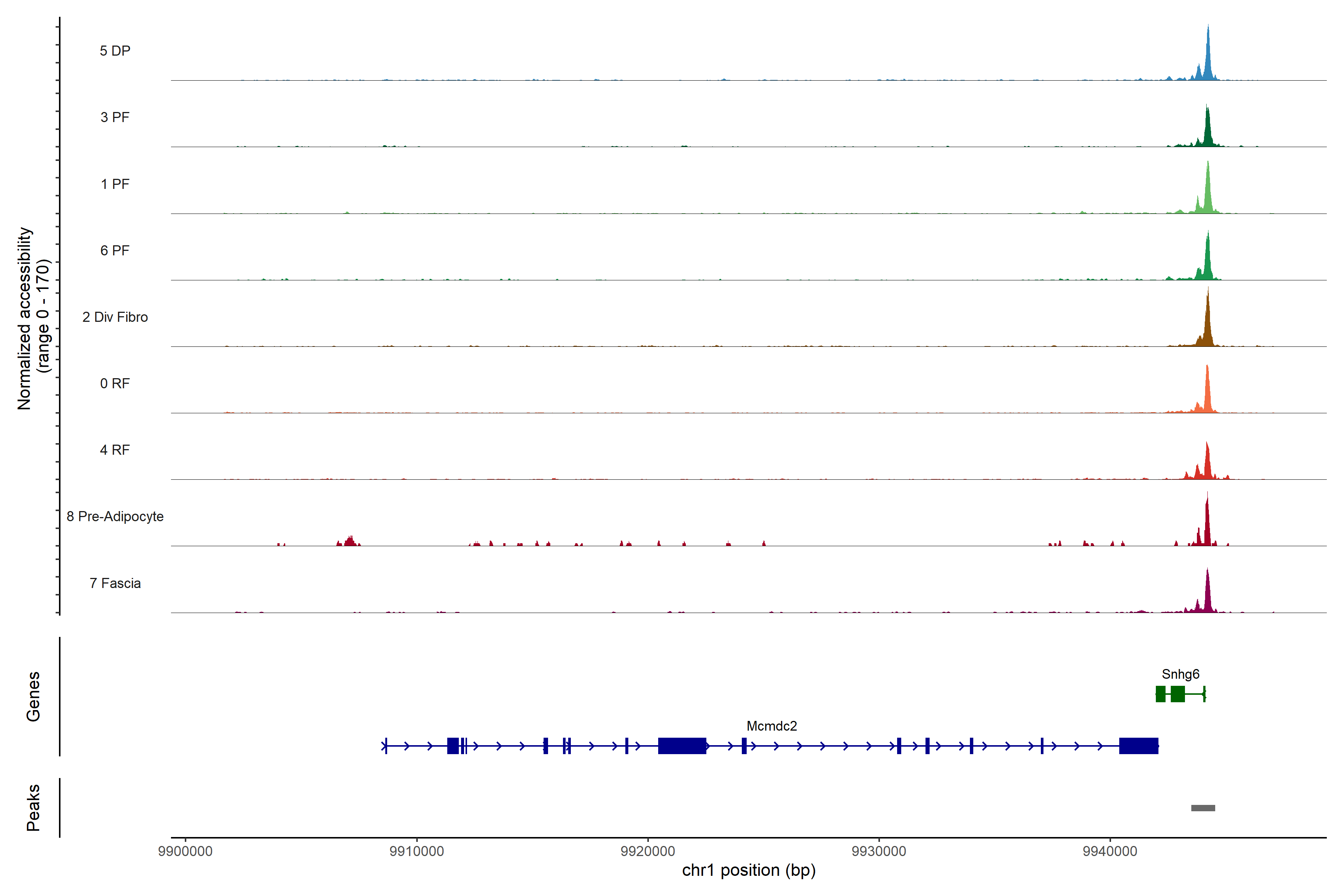Click the 9920000 x-axis tick label
The image size is (1344, 896).
(648, 852)
